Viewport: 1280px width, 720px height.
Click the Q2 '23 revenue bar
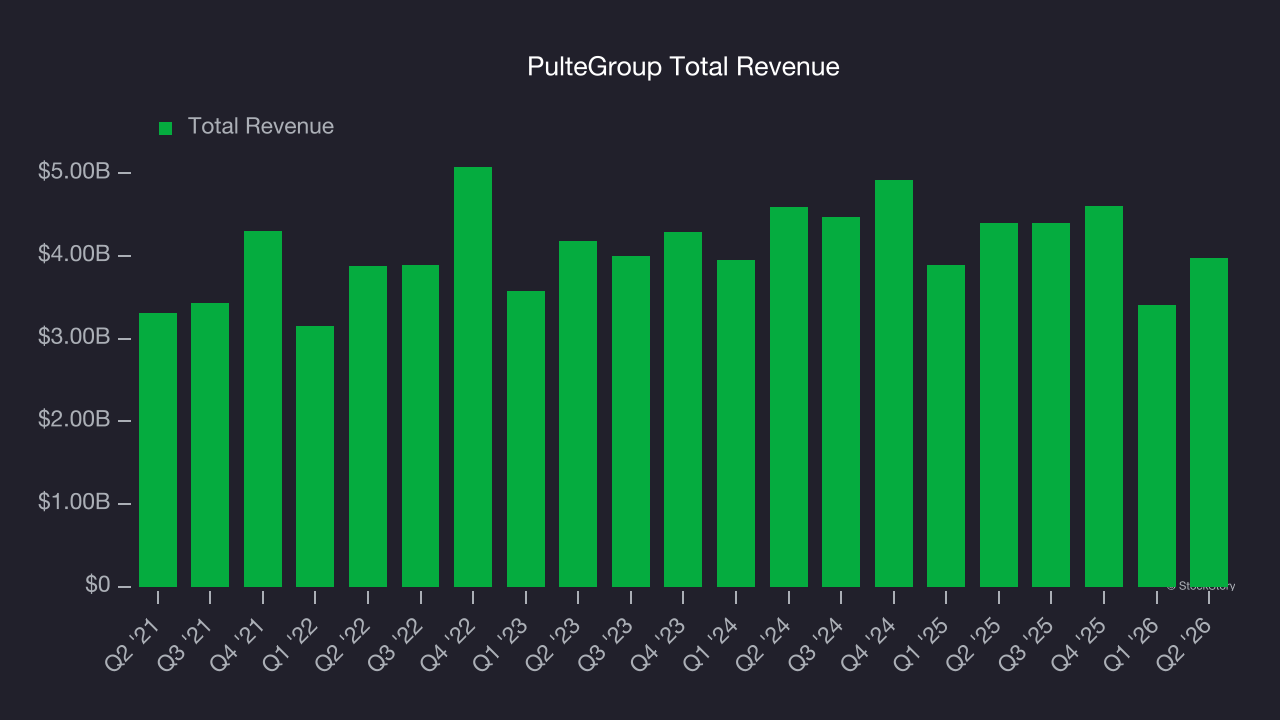tap(578, 414)
